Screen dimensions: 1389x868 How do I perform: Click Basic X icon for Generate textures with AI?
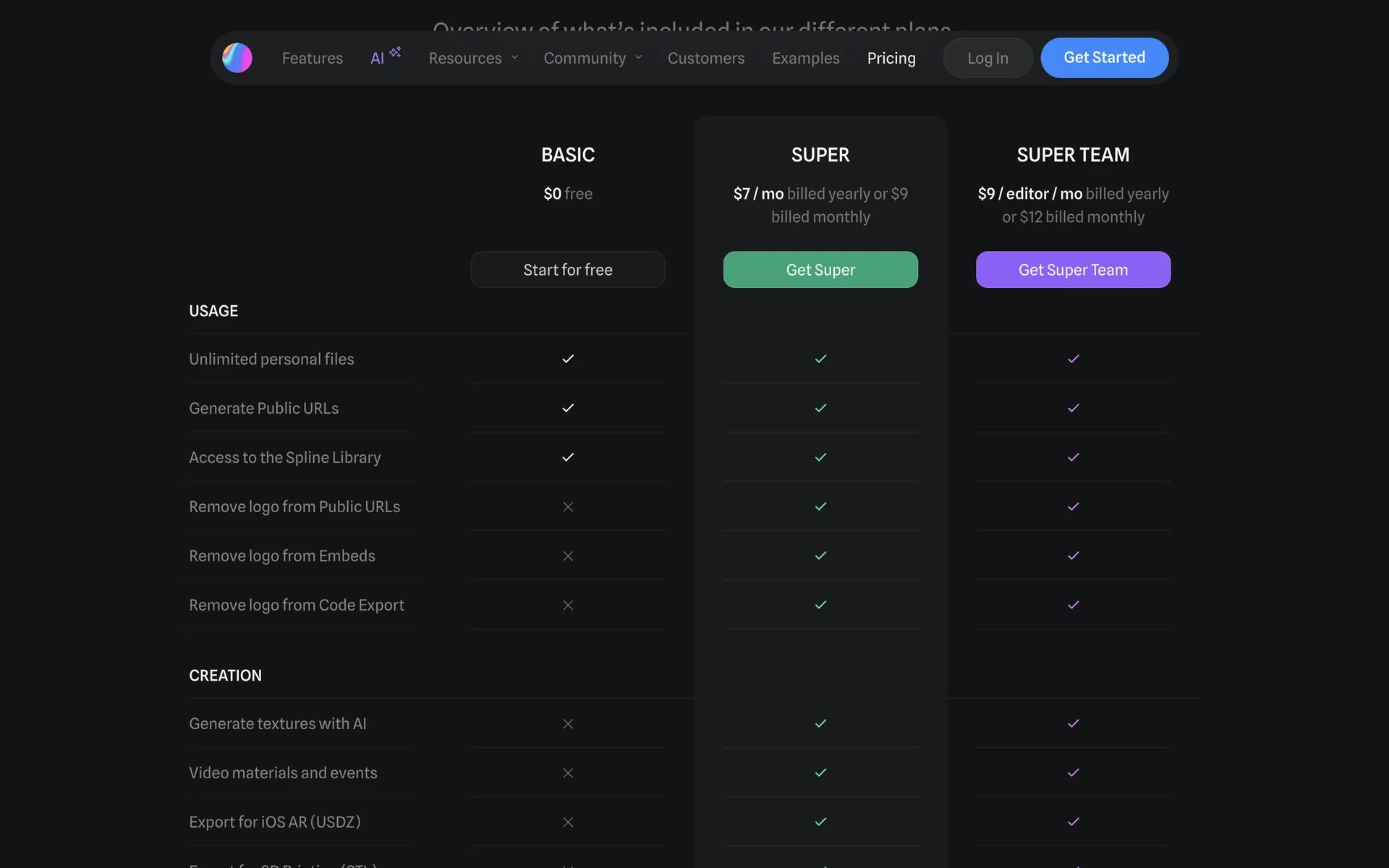coord(568,723)
